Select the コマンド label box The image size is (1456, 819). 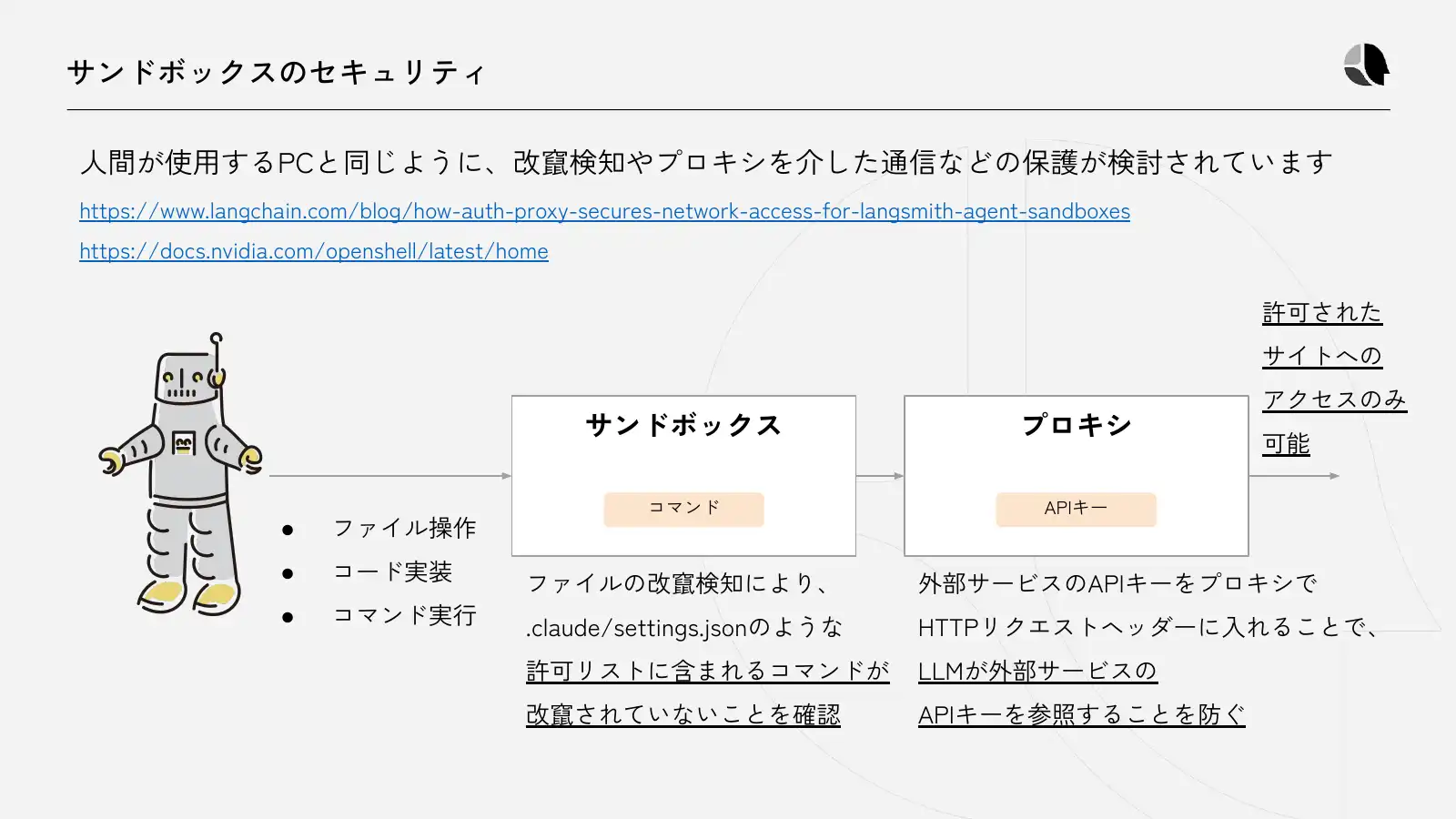tap(683, 509)
